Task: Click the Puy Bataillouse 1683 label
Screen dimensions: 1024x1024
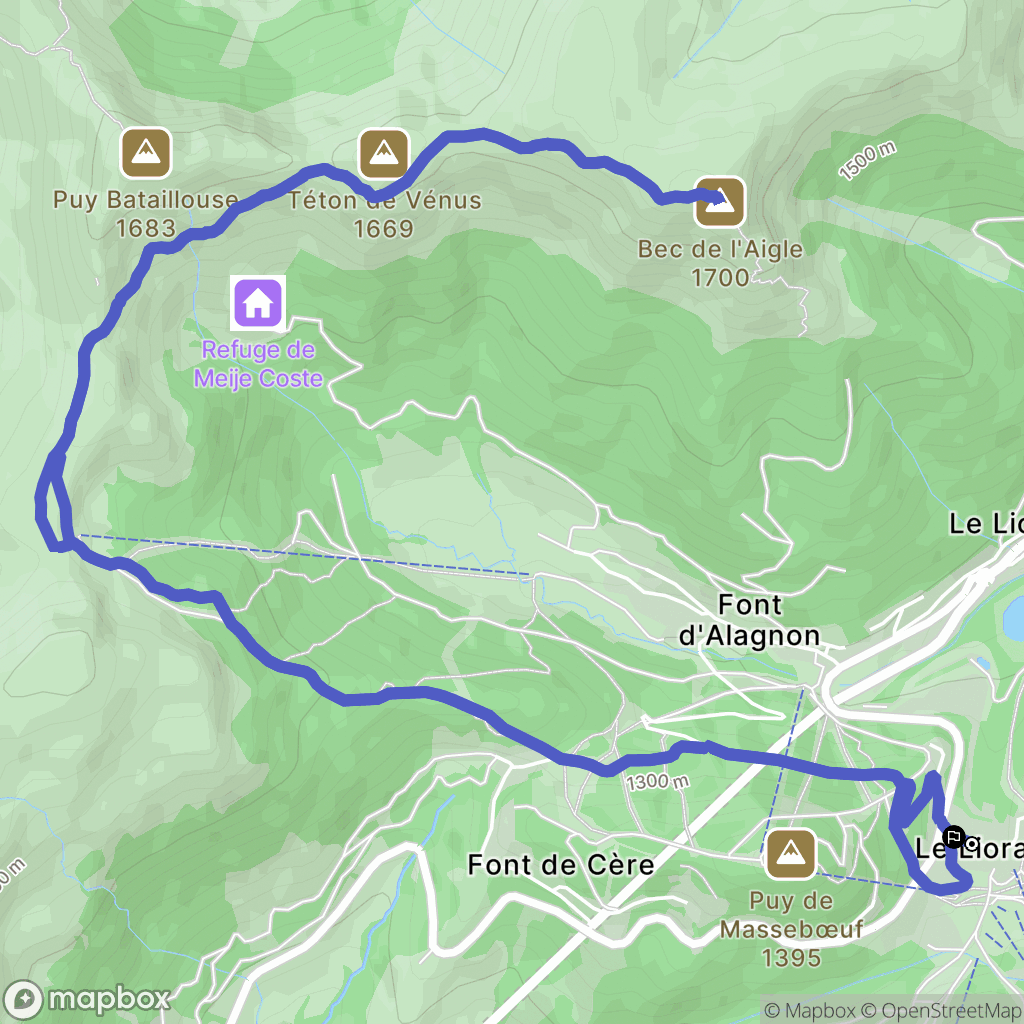Action: coord(146,214)
